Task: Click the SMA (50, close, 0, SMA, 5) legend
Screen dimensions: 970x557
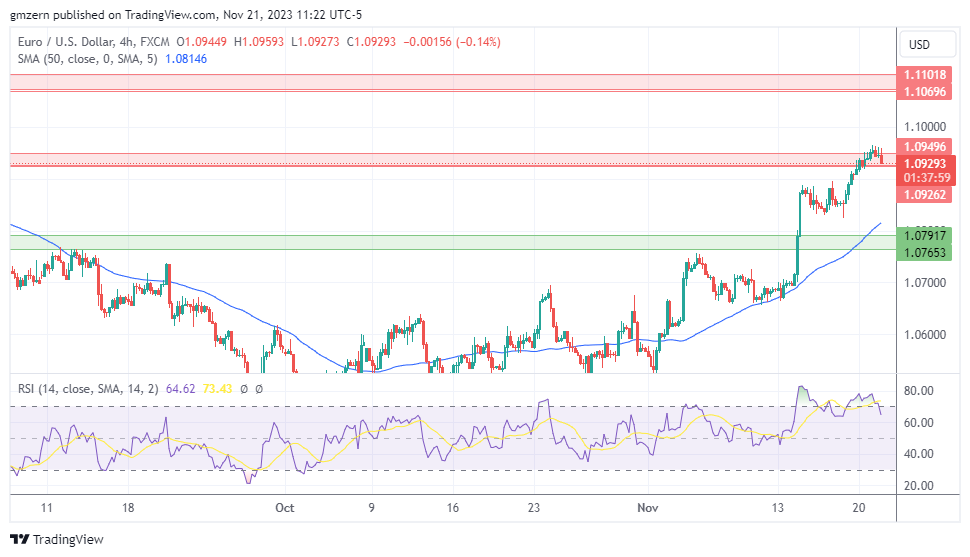Action: 87,59
